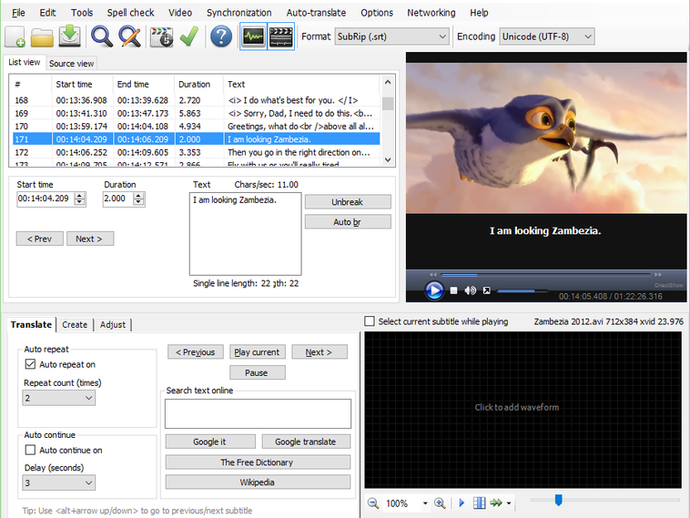
Task: Click the < Prev button
Action: [x=40, y=239]
